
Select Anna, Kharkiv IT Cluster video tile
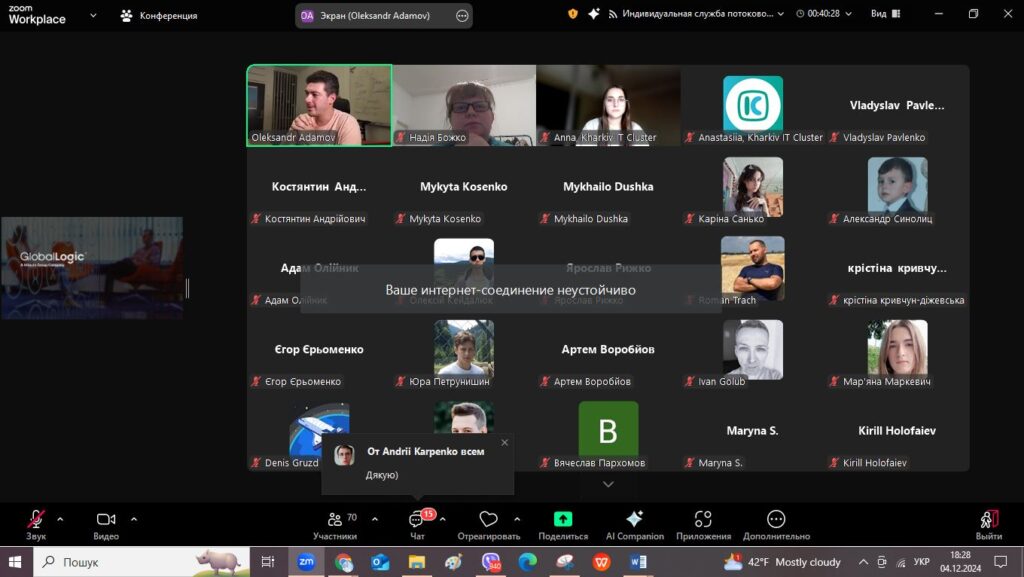pyautogui.click(x=609, y=105)
